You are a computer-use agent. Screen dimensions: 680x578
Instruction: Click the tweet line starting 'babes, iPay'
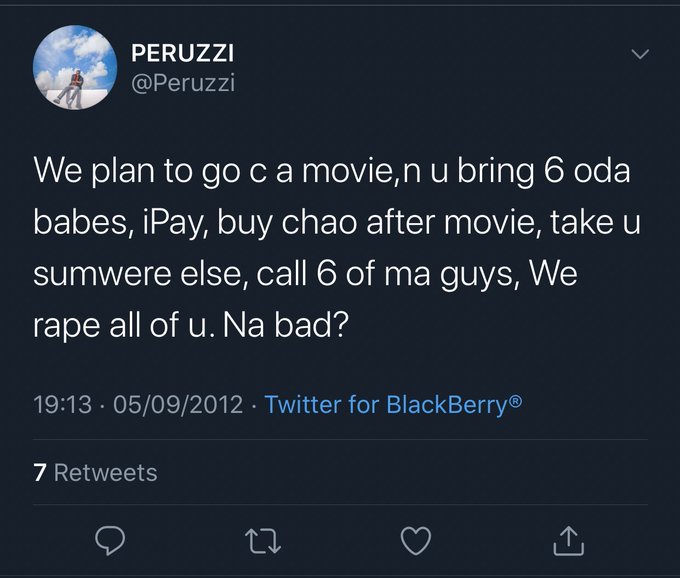[x=336, y=221]
